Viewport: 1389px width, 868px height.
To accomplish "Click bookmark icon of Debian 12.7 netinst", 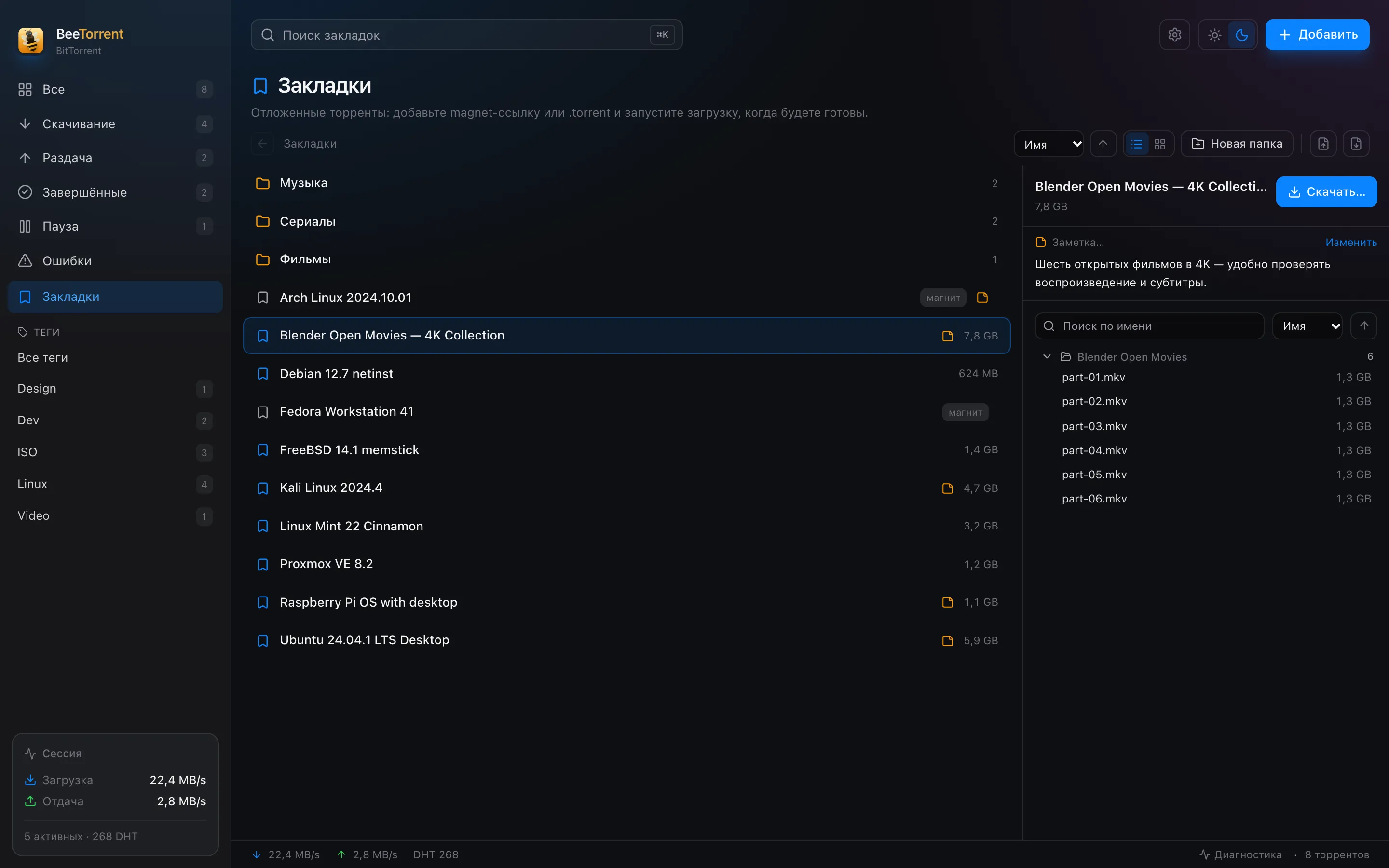I will 263,374.
